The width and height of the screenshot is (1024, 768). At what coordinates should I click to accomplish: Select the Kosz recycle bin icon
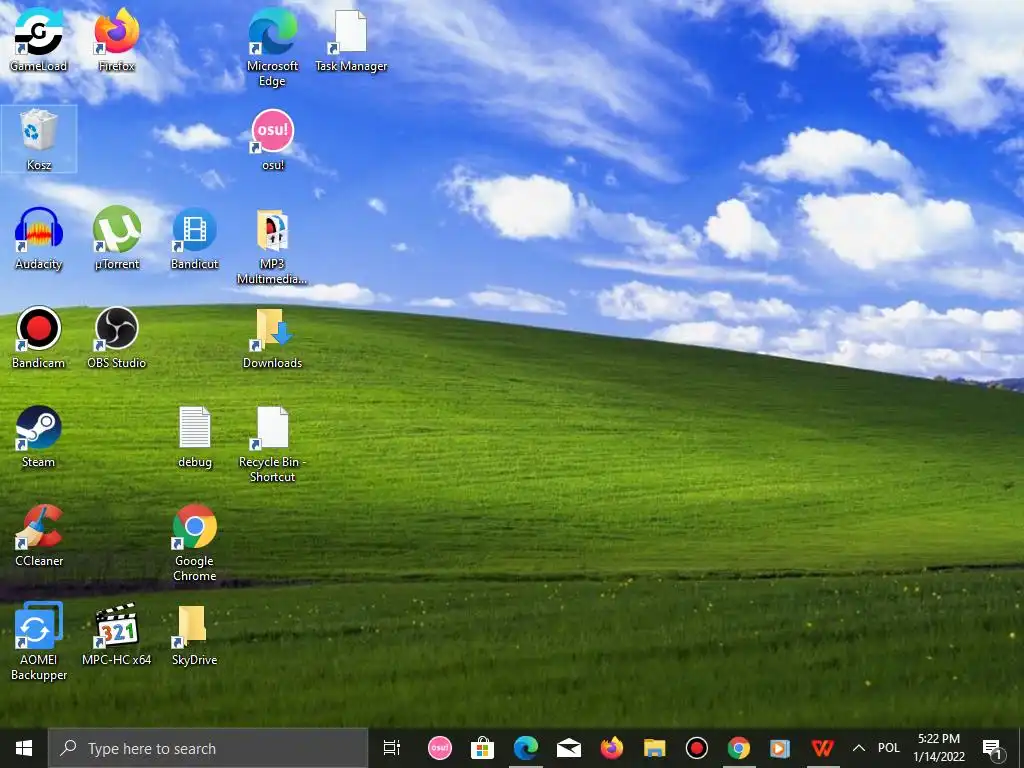point(39,140)
